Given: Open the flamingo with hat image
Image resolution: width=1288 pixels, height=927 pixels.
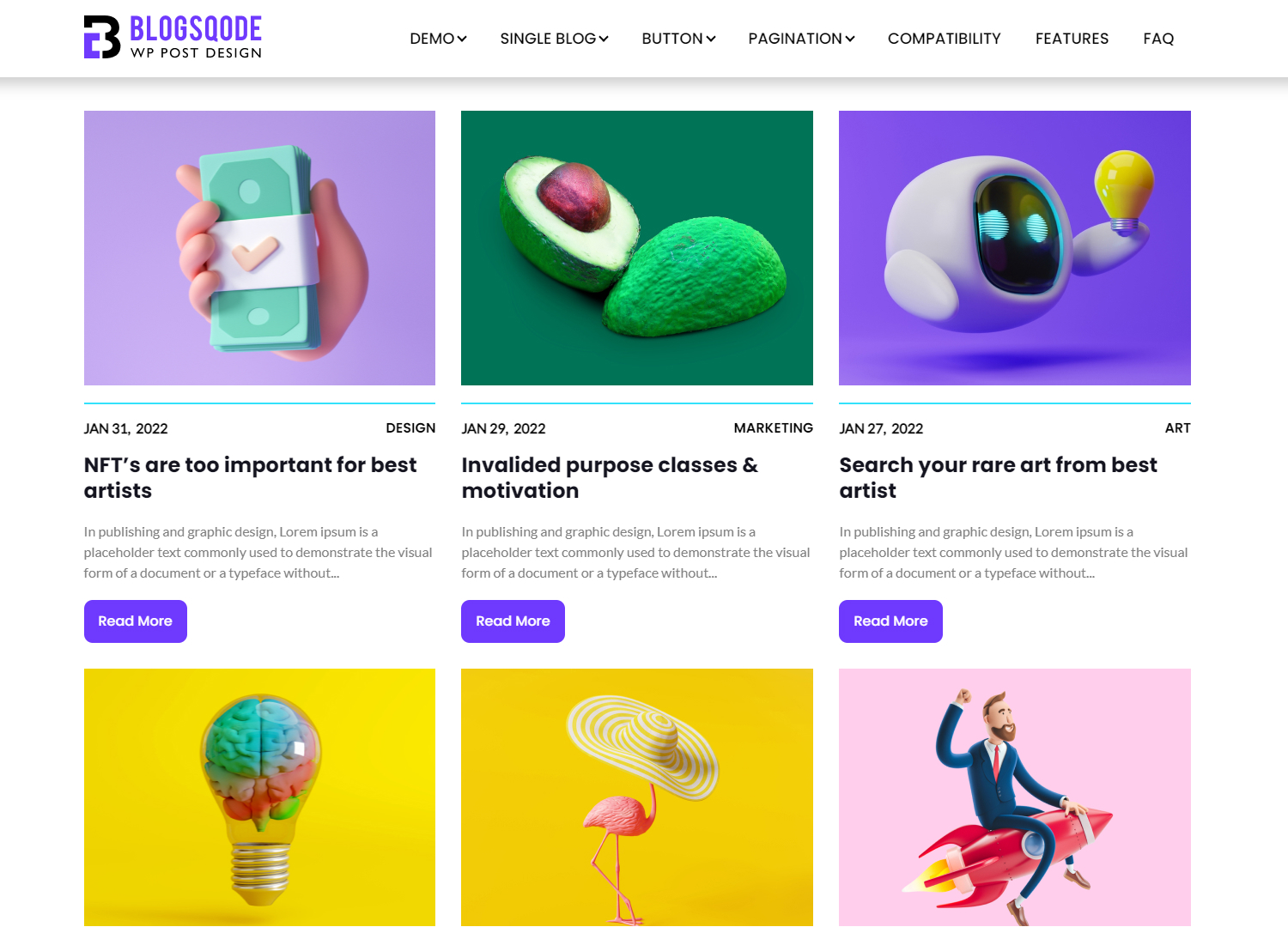Looking at the screenshot, I should (637, 797).
